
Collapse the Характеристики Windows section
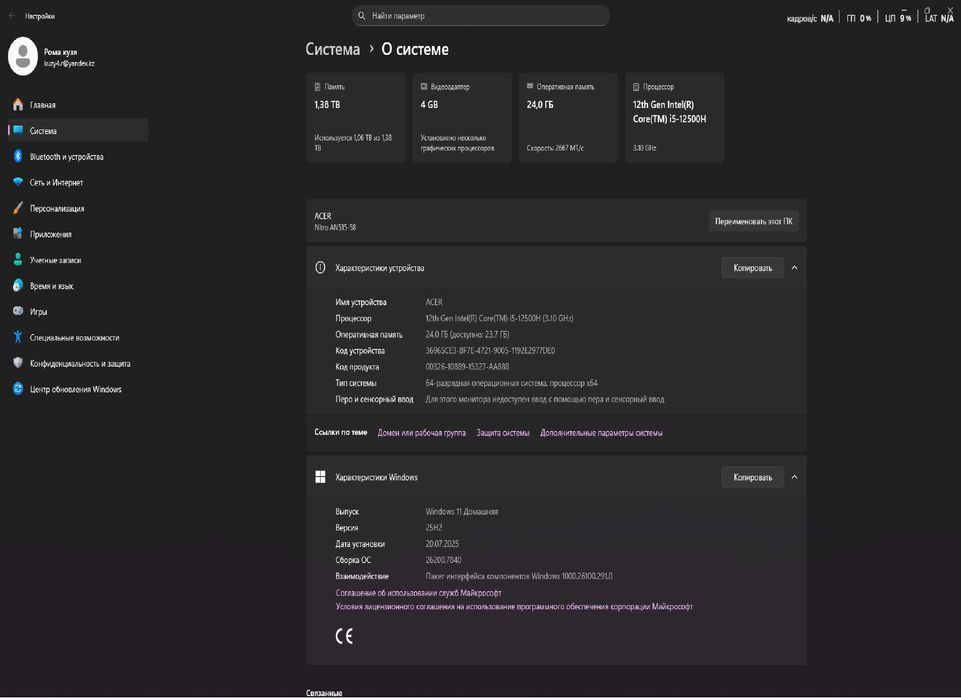794,477
